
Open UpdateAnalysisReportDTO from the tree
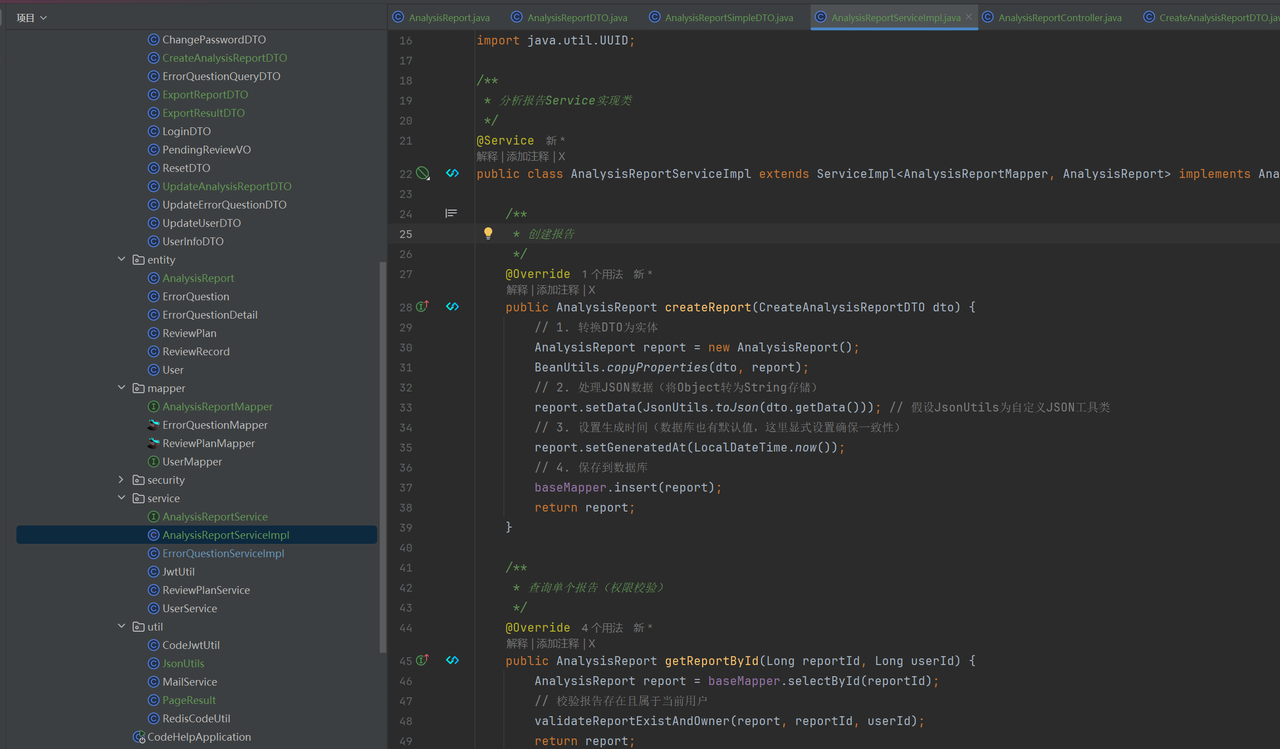tap(227, 186)
